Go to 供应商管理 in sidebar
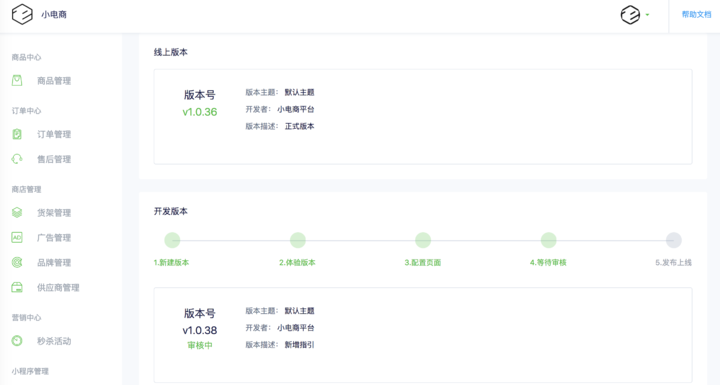 click(58, 288)
